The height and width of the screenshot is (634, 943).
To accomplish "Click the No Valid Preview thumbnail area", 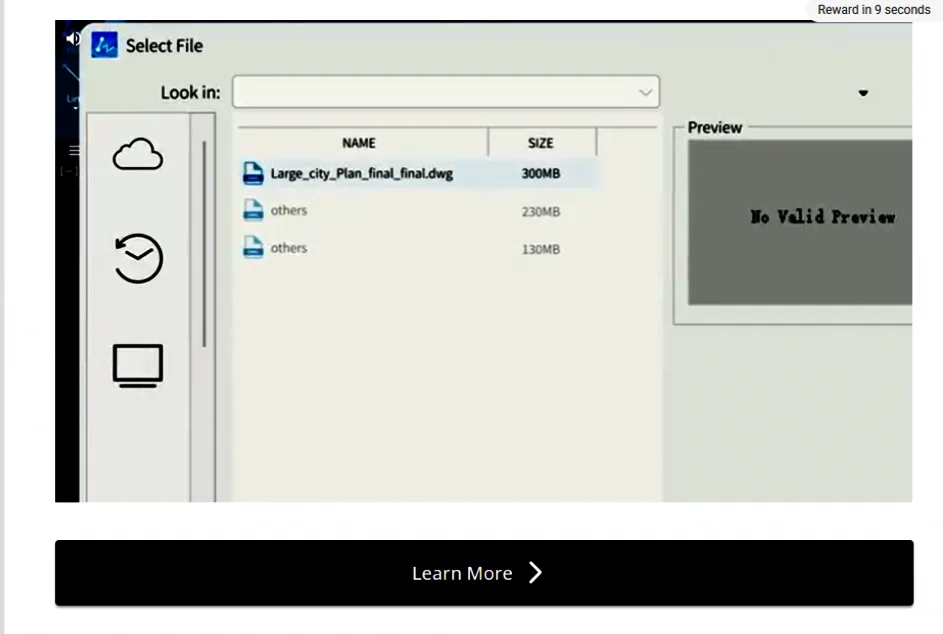I will point(800,222).
